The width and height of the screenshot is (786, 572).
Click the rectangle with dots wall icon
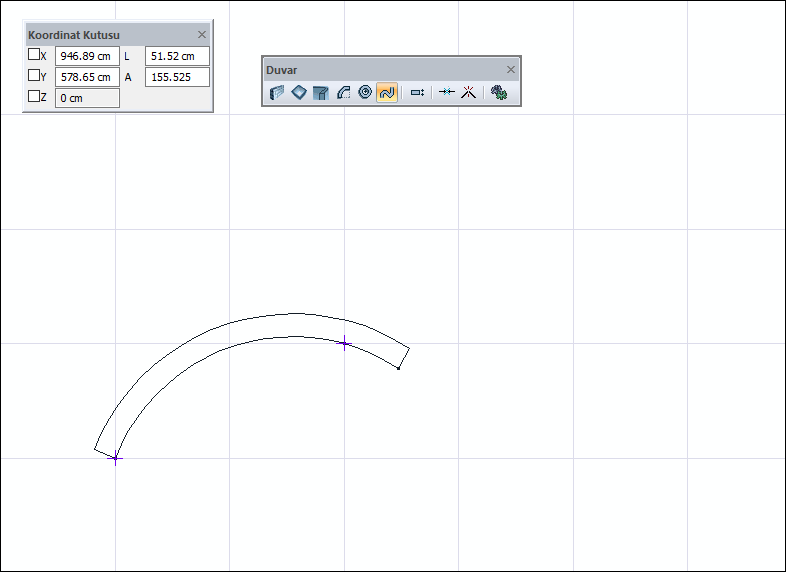pos(417,92)
